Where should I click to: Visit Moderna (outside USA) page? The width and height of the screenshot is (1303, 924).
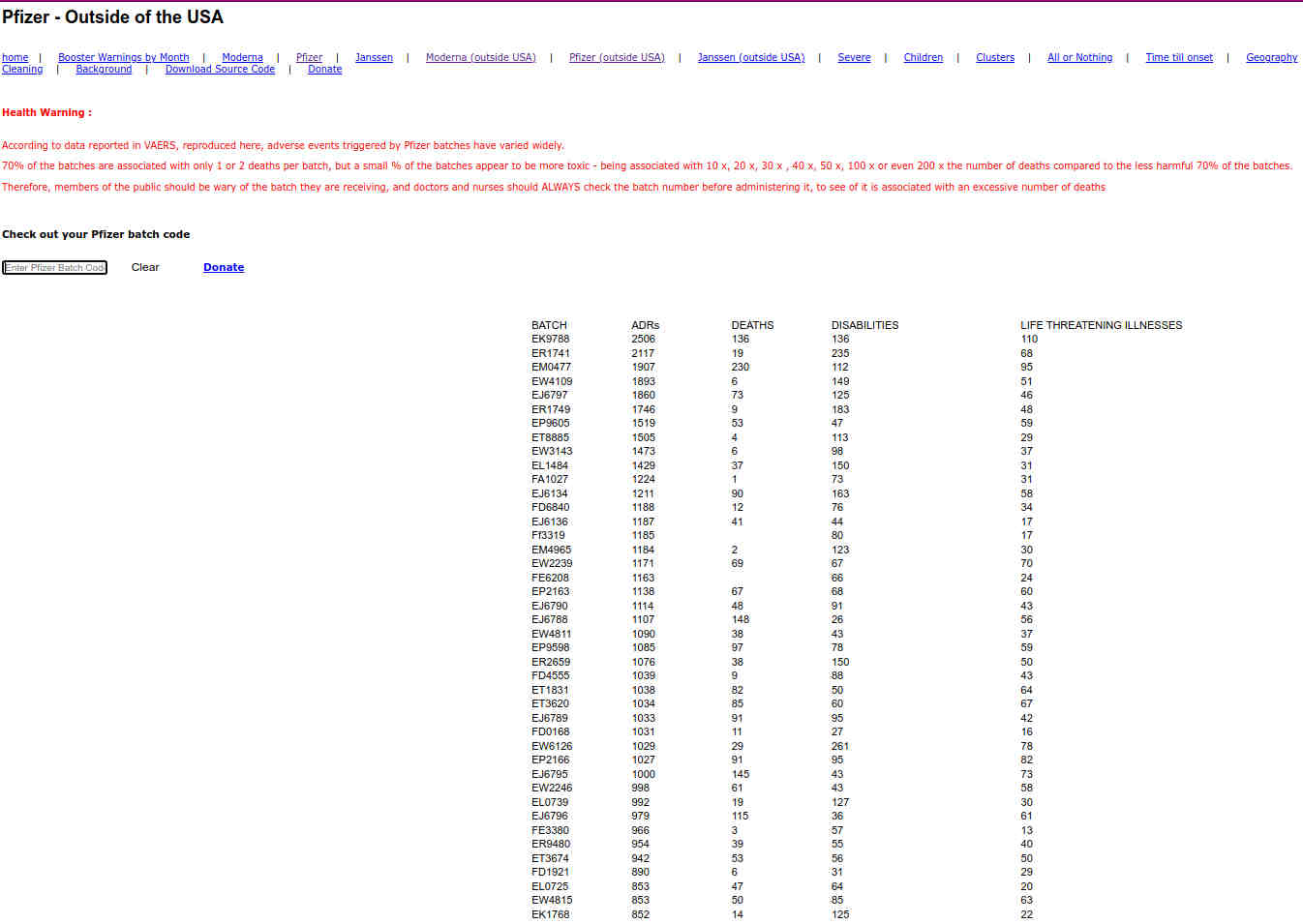click(481, 58)
